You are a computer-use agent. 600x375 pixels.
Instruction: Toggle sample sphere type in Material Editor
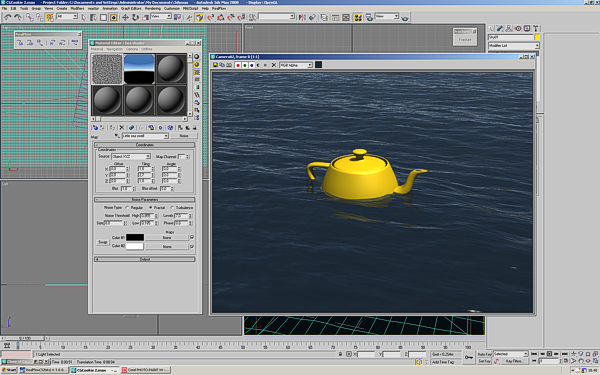197,57
